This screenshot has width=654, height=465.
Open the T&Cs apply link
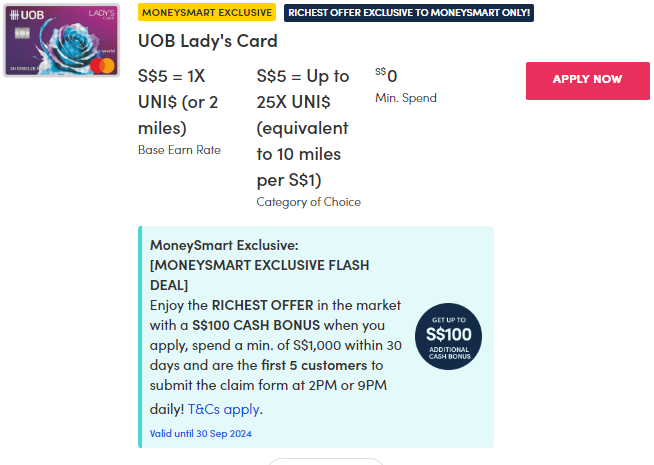(x=225, y=409)
